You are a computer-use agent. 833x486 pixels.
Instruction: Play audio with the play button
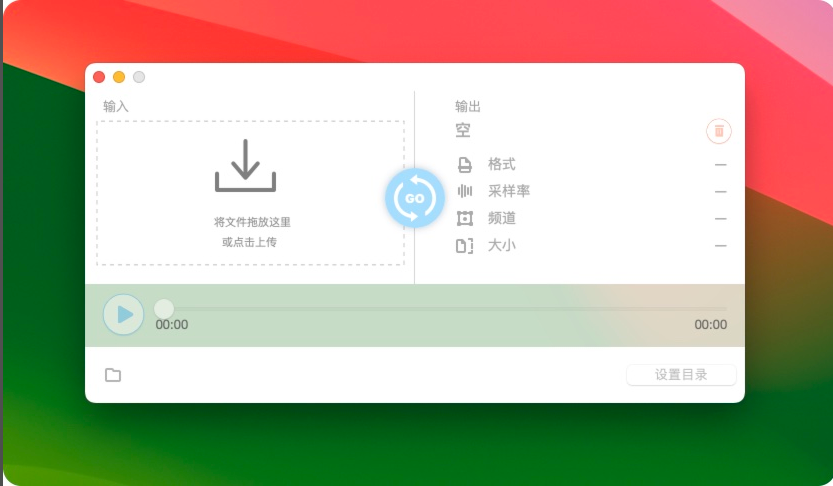pyautogui.click(x=123, y=314)
